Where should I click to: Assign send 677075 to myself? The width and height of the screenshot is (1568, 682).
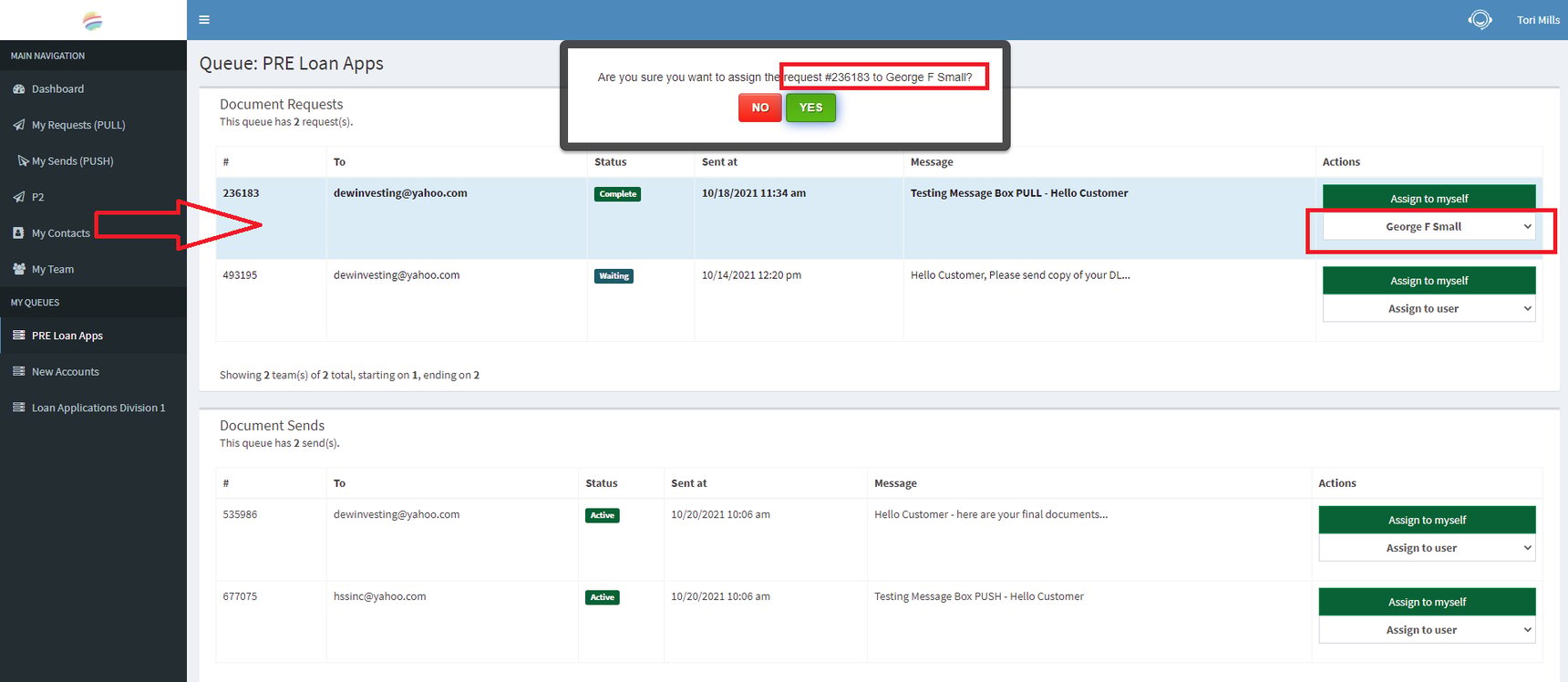1427,602
